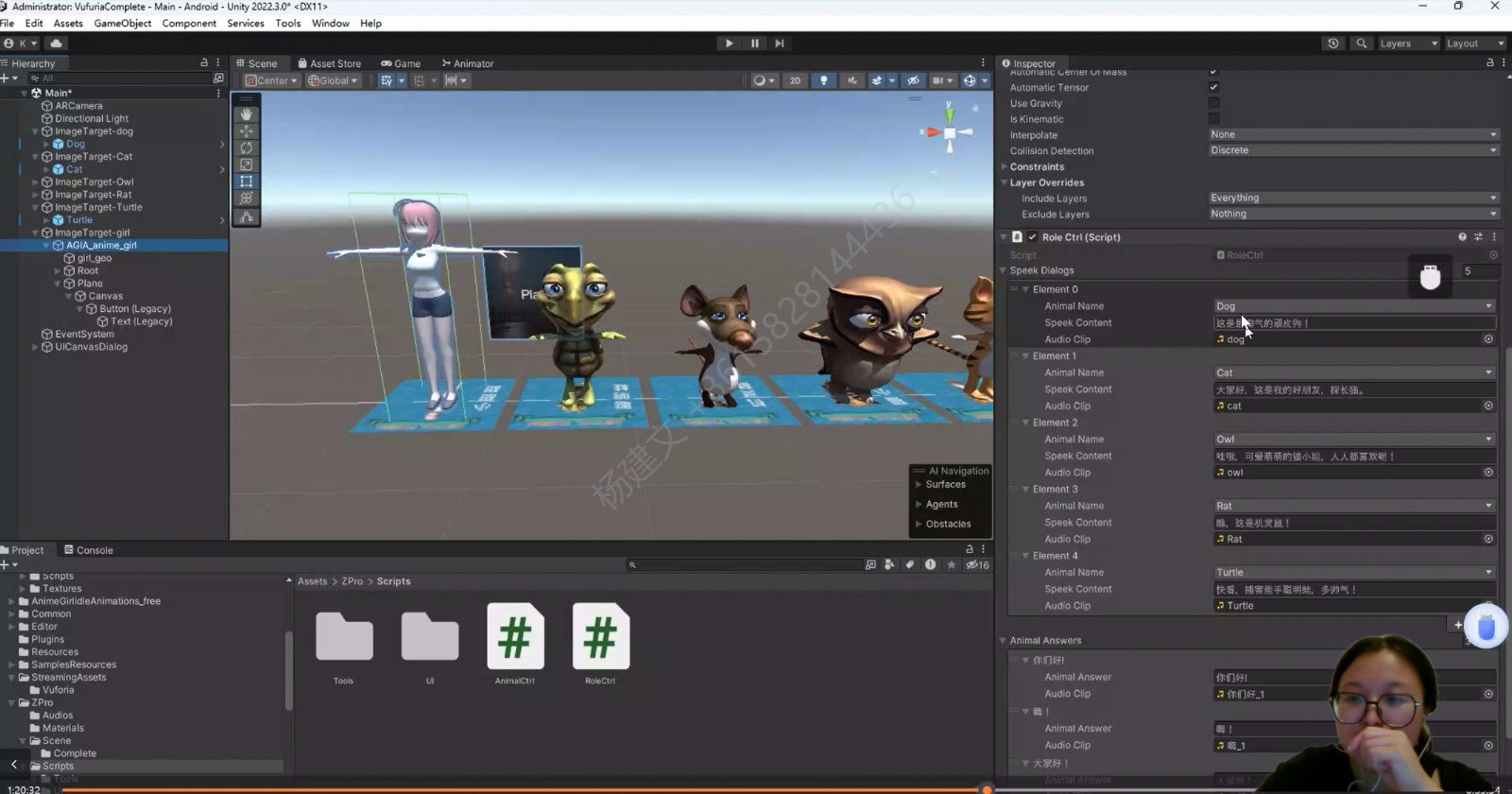Switch to the Animator tab
The height and width of the screenshot is (794, 1512).
468,63
